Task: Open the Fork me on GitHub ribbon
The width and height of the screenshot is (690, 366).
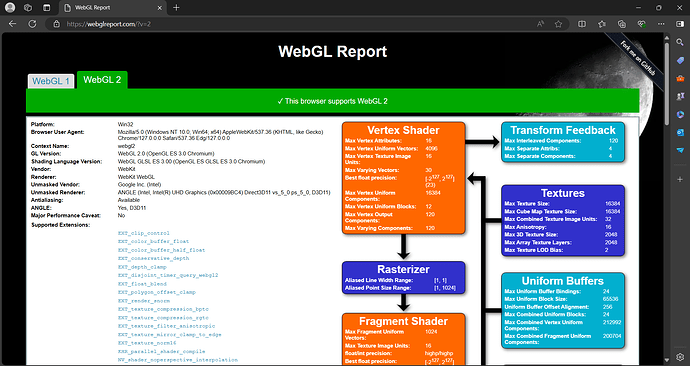Action: tap(637, 58)
